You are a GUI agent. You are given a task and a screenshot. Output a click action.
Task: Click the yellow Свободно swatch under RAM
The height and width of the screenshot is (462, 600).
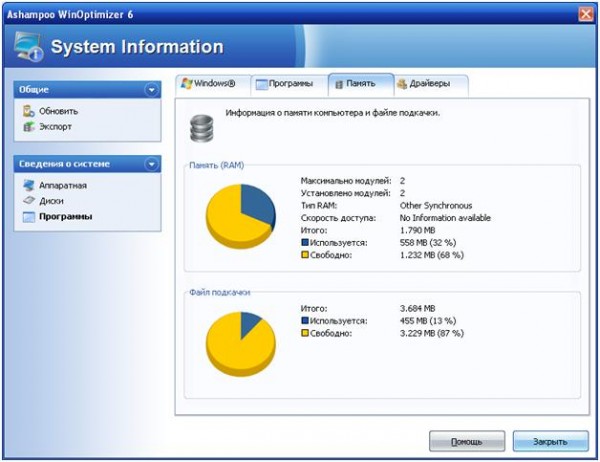coord(305,255)
